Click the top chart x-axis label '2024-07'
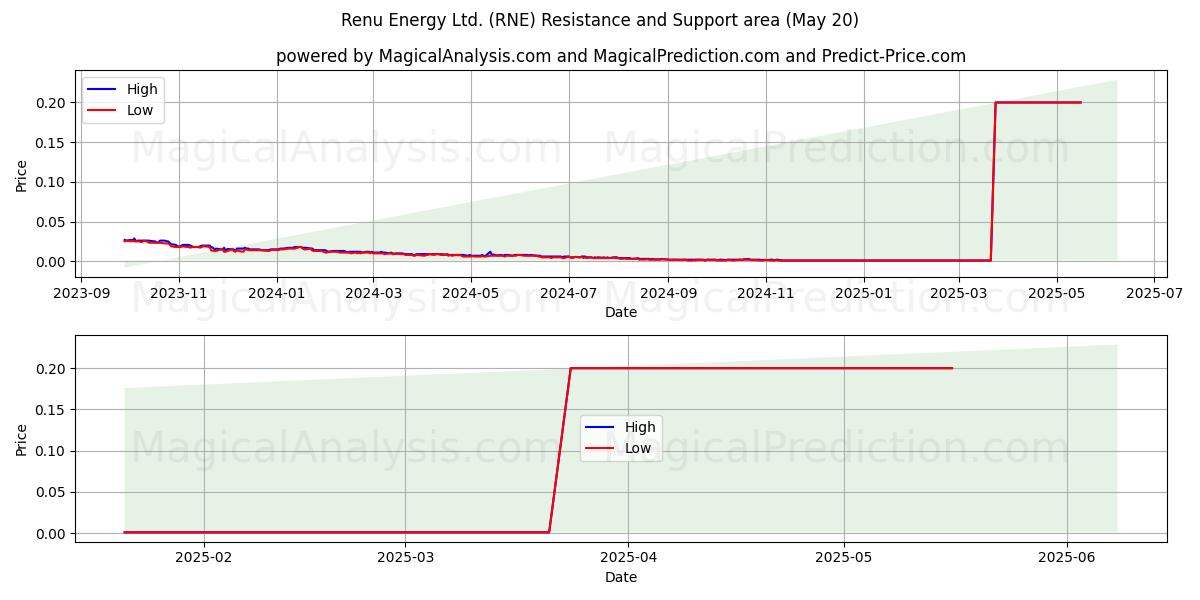The height and width of the screenshot is (600, 1200). pyautogui.click(x=569, y=292)
